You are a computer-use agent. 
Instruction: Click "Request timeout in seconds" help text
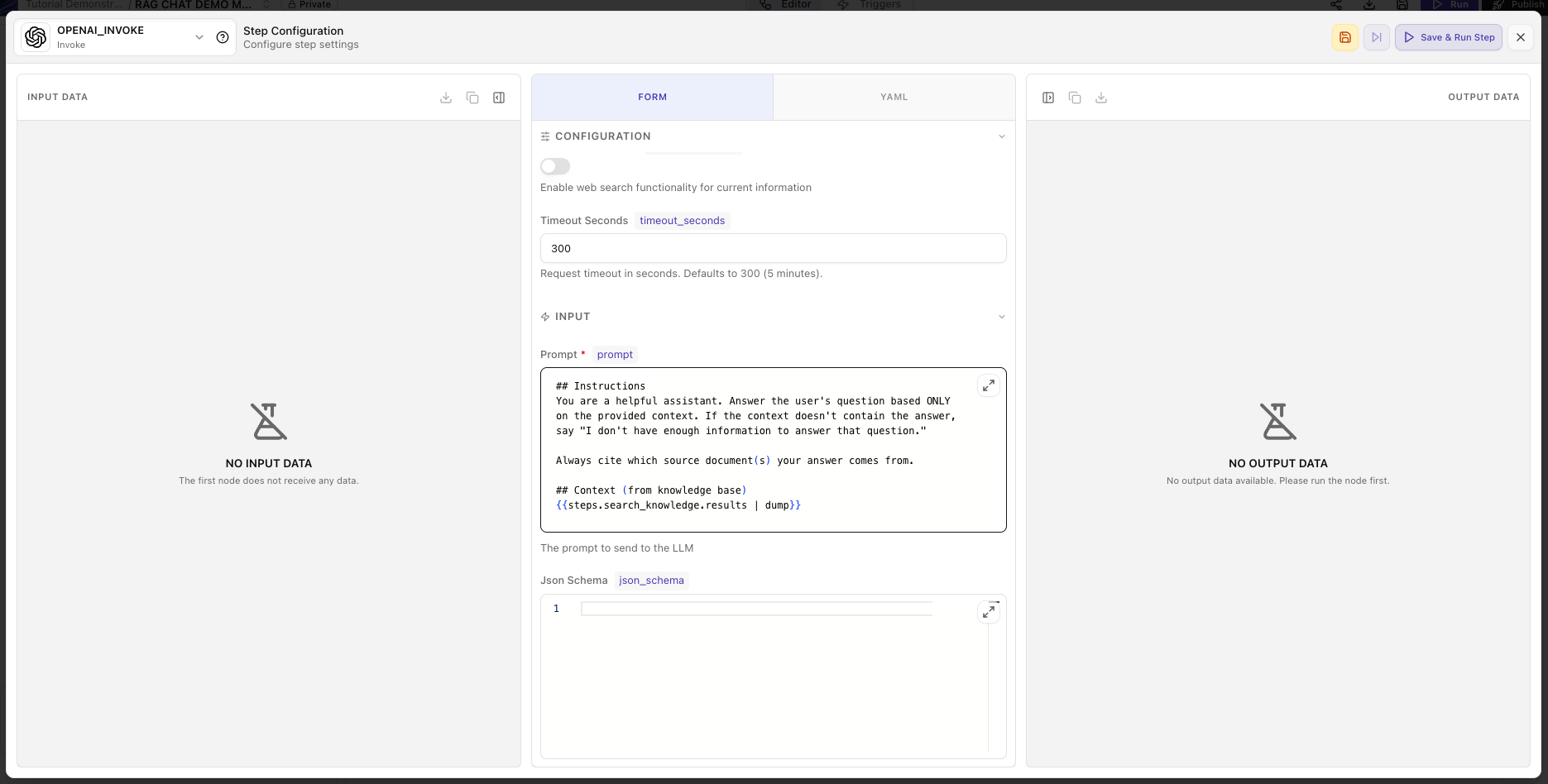[681, 274]
